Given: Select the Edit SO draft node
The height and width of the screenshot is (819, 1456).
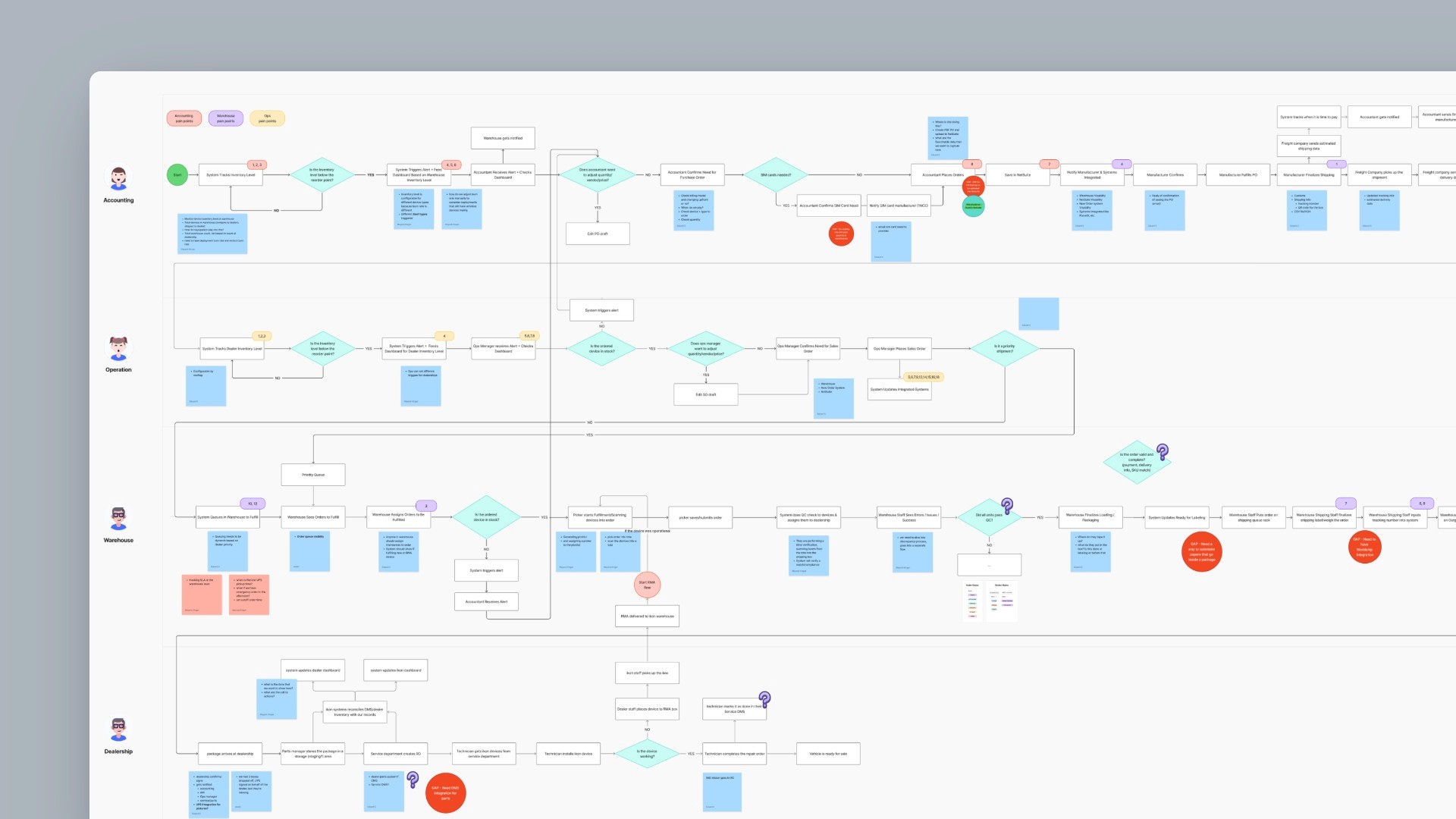Looking at the screenshot, I should point(705,394).
